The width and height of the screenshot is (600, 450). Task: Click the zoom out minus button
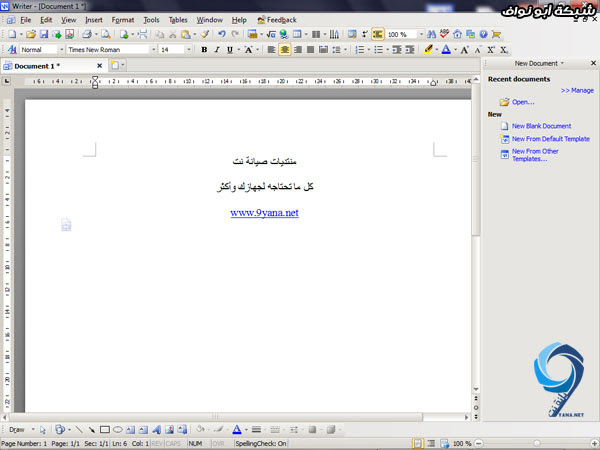click(478, 443)
